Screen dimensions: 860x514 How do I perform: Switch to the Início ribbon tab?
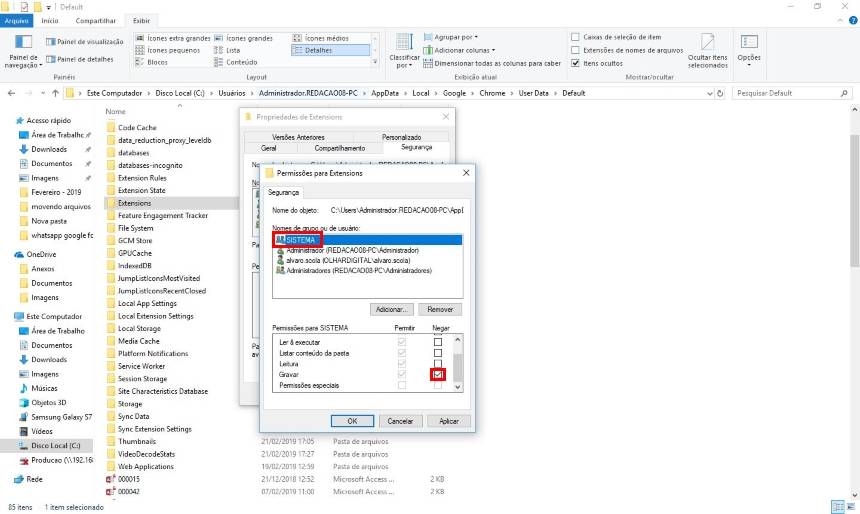click(50, 21)
